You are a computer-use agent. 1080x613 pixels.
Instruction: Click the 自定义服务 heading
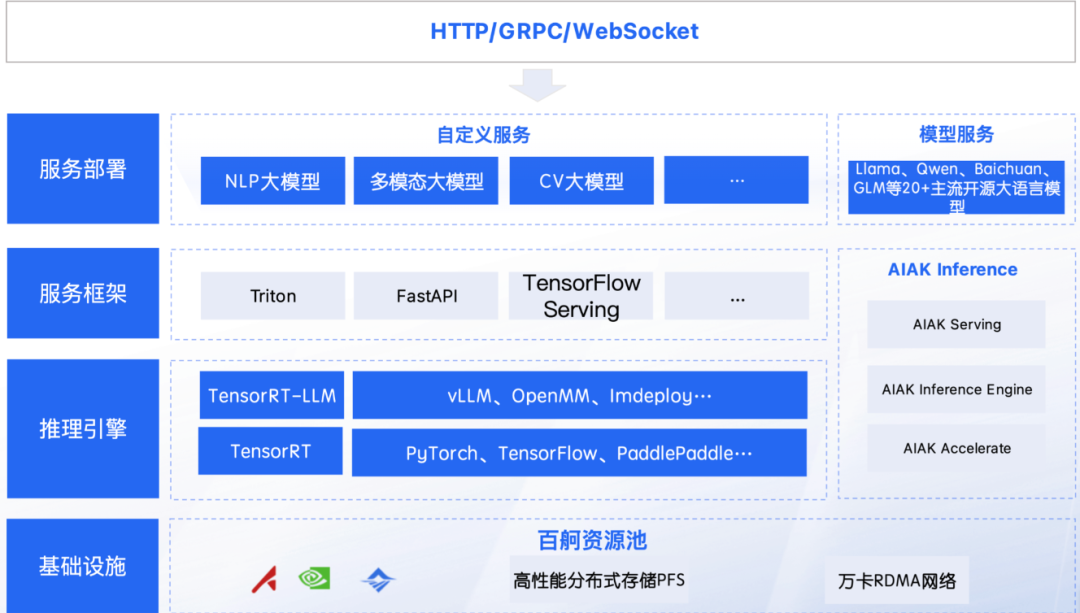pos(484,135)
